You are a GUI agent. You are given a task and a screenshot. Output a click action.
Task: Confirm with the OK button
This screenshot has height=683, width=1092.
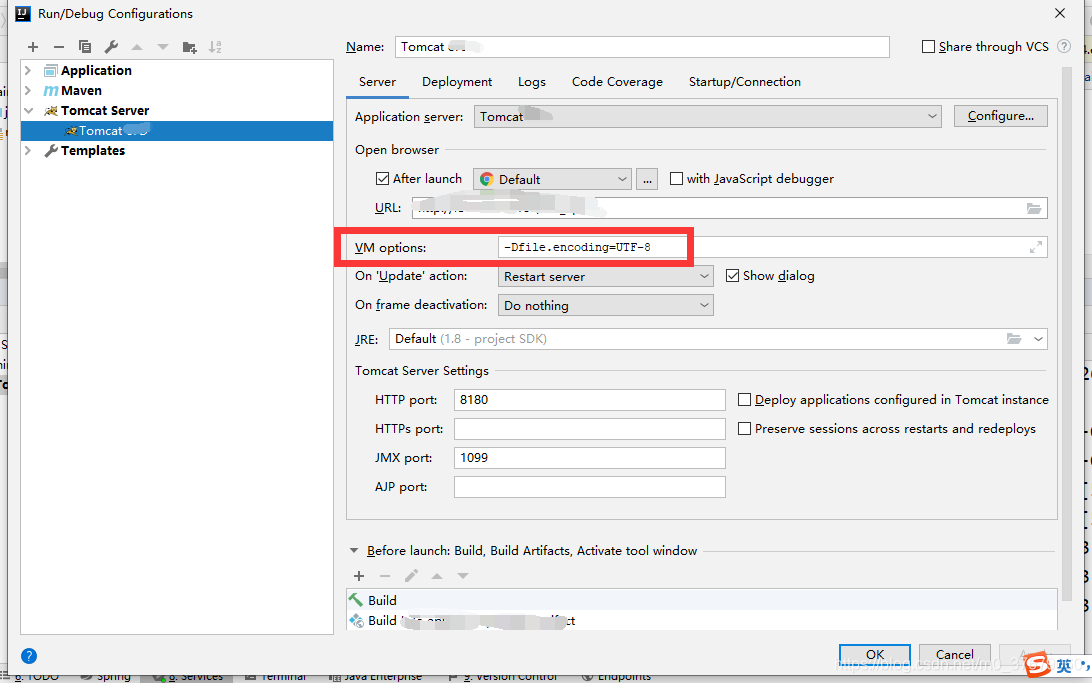pos(875,654)
